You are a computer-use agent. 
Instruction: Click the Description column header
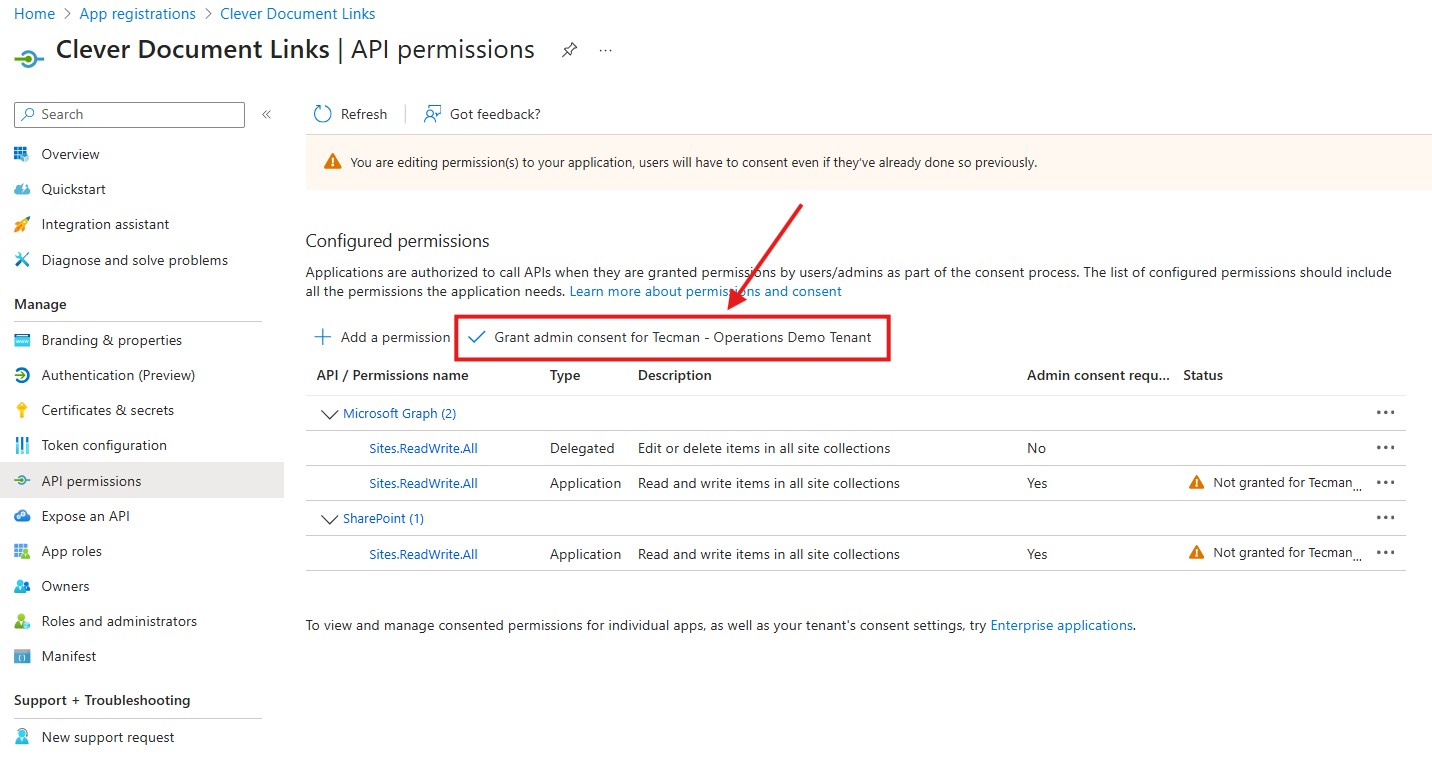[675, 375]
